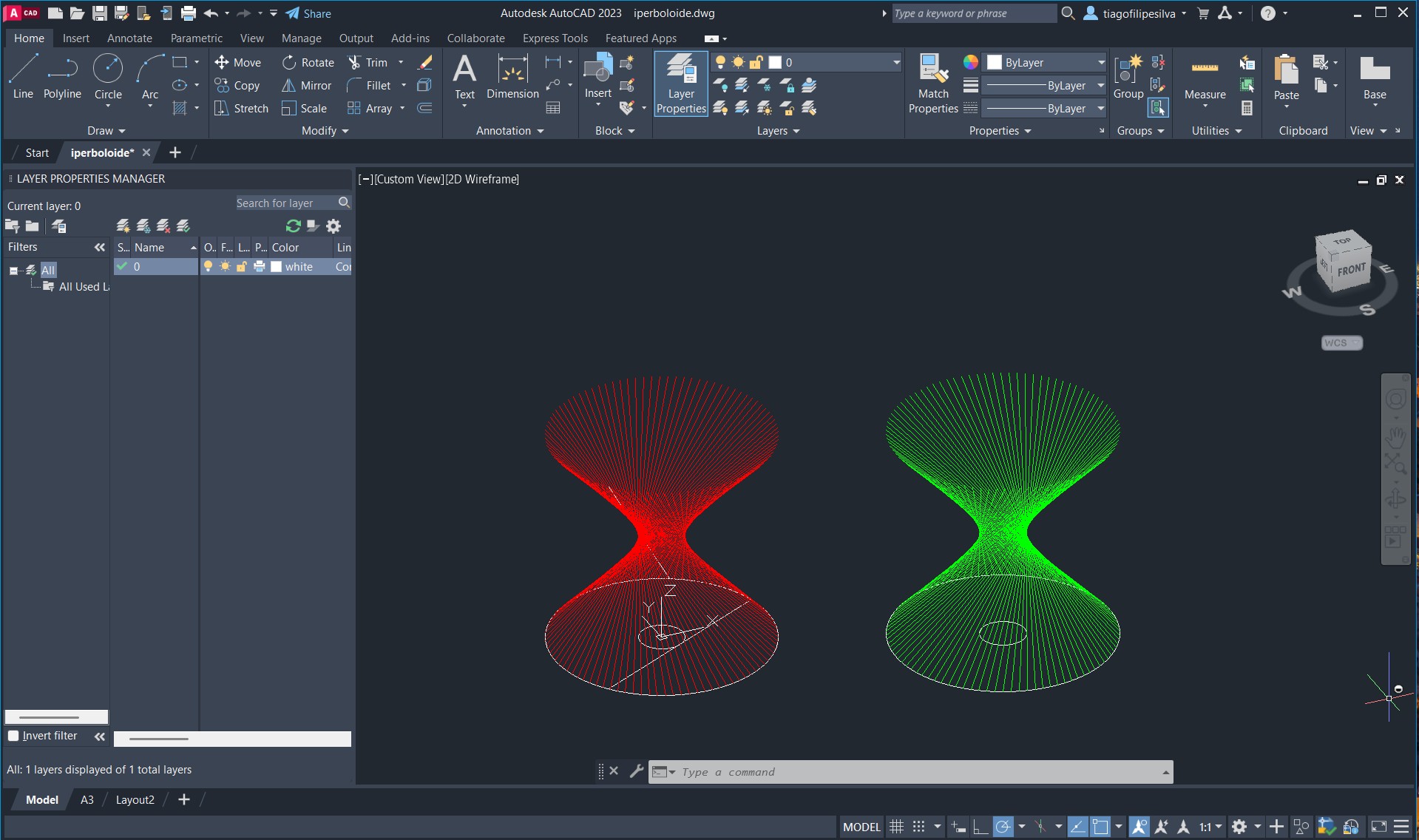
Task: Switch to the Insert ribbon tab
Action: tap(76, 38)
